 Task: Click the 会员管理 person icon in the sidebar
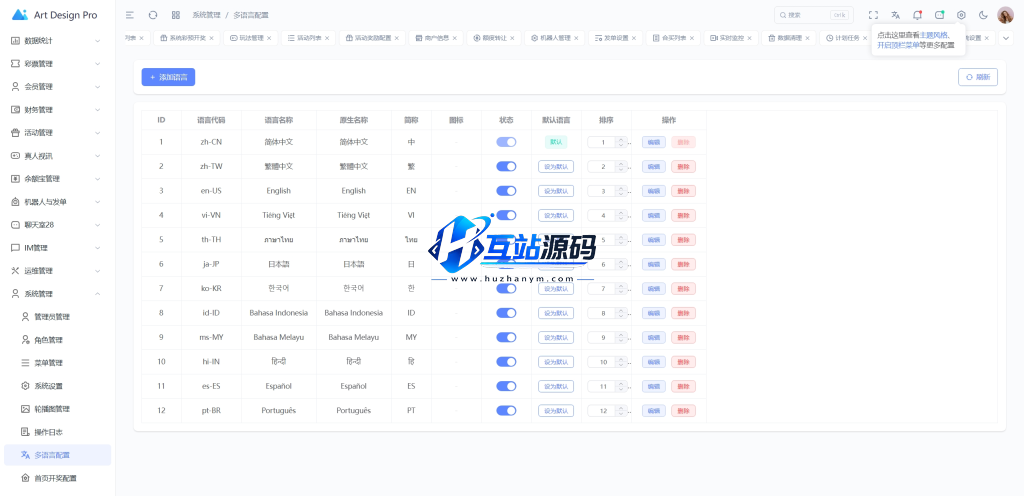[x=16, y=87]
